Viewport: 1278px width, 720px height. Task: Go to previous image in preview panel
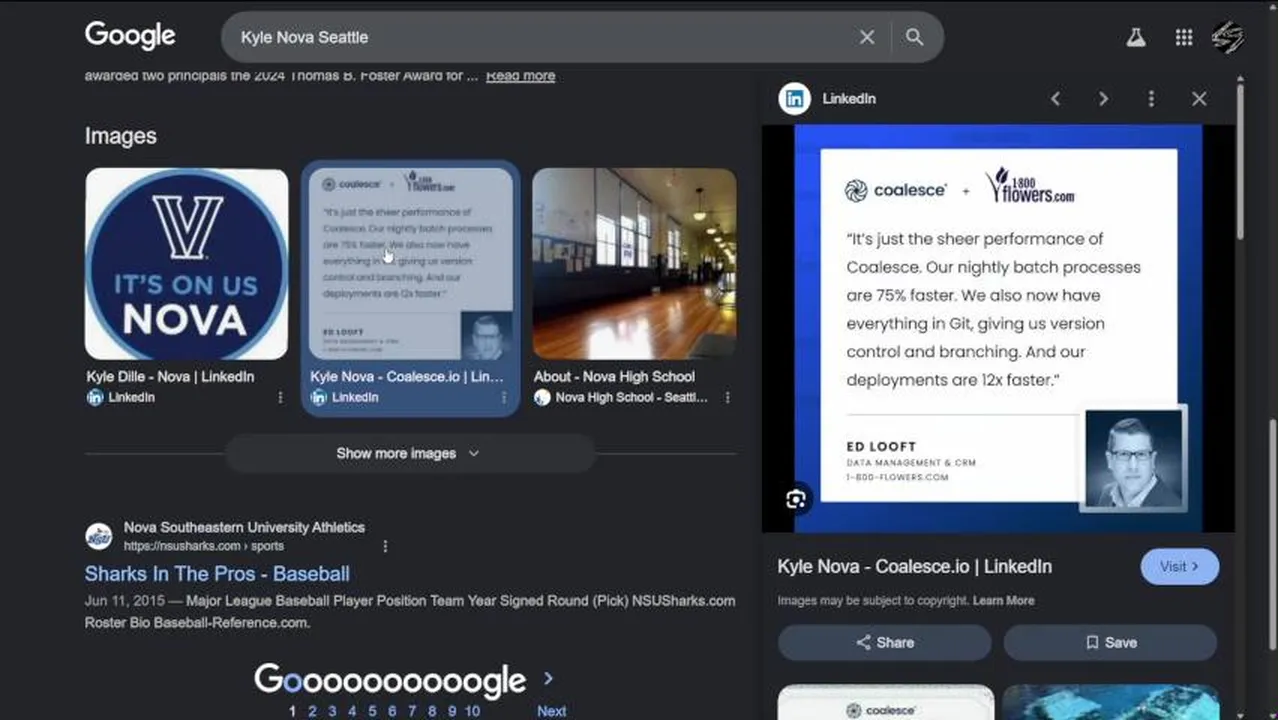[1055, 99]
